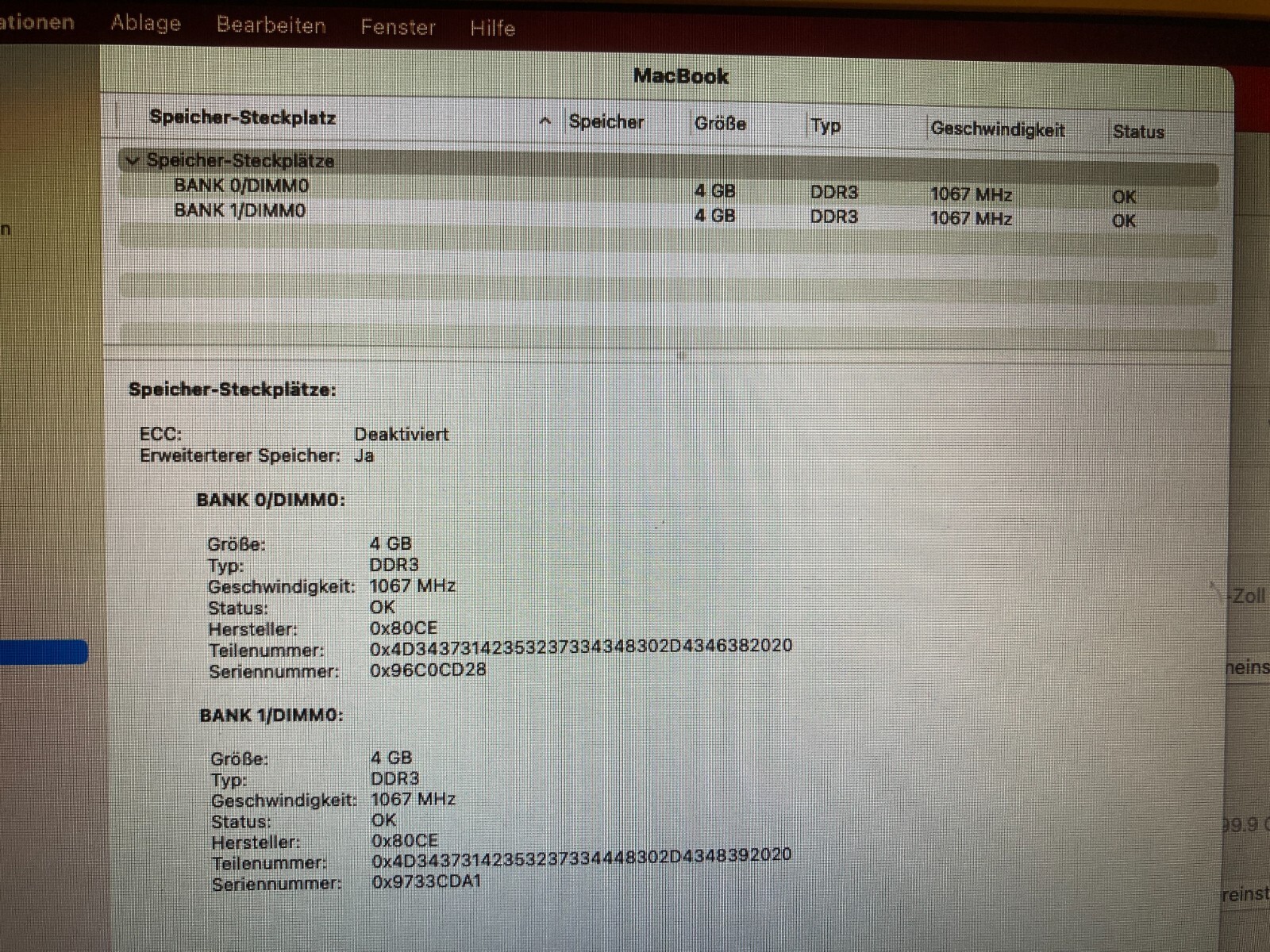1270x952 pixels.
Task: Click 1067 MHz cell in BANK 0/DIMM0 row
Action: (x=971, y=194)
